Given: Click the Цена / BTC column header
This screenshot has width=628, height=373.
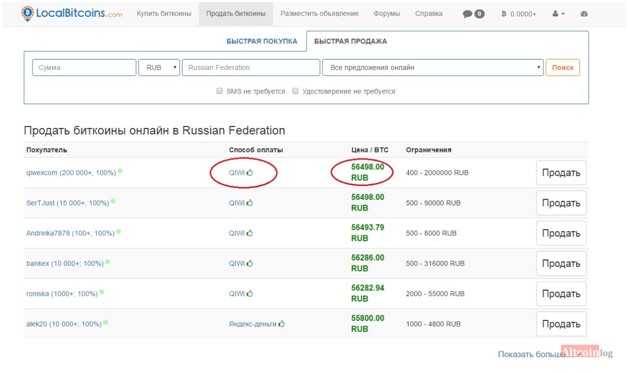Looking at the screenshot, I should (x=370, y=150).
